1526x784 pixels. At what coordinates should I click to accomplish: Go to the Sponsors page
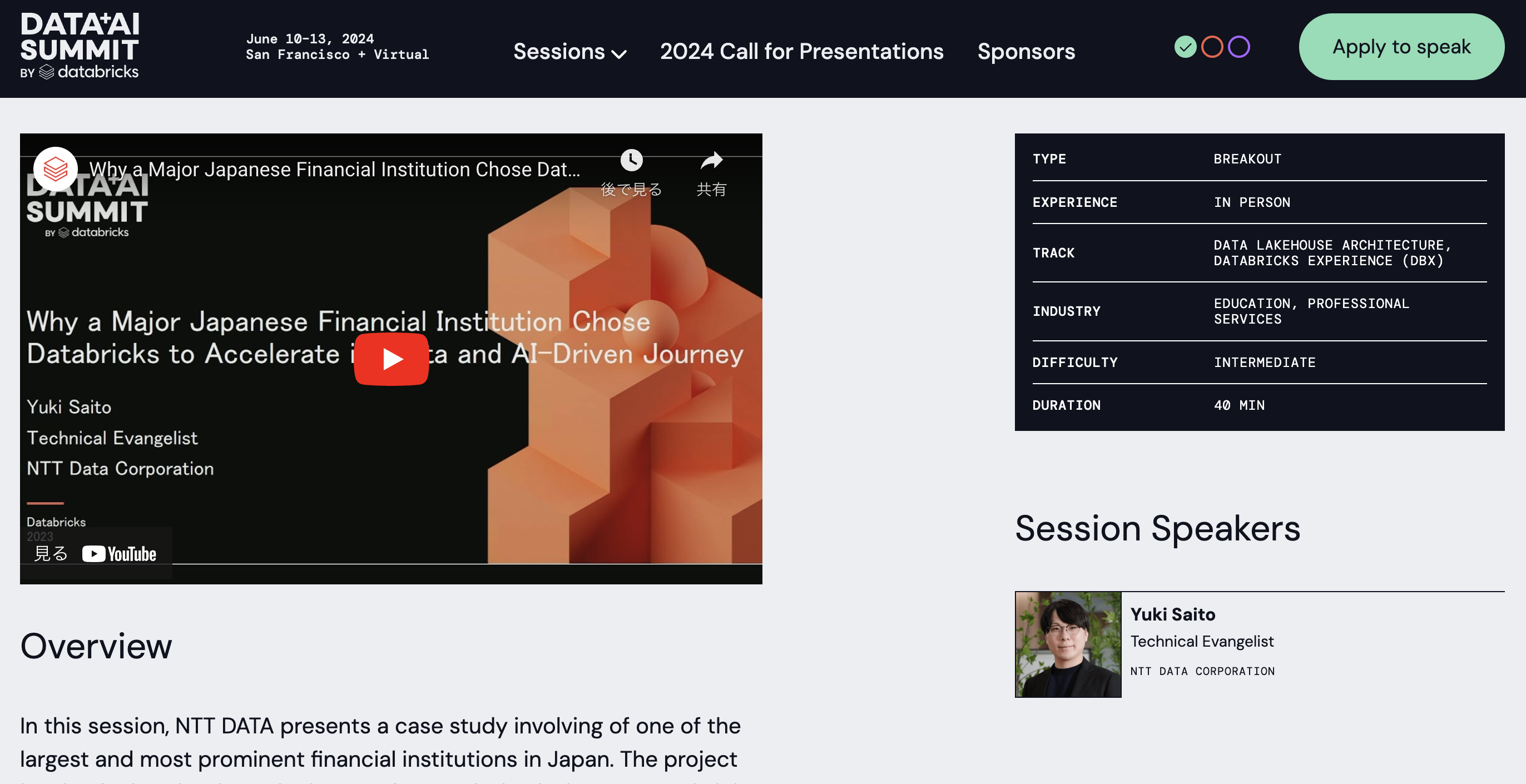tap(1025, 52)
